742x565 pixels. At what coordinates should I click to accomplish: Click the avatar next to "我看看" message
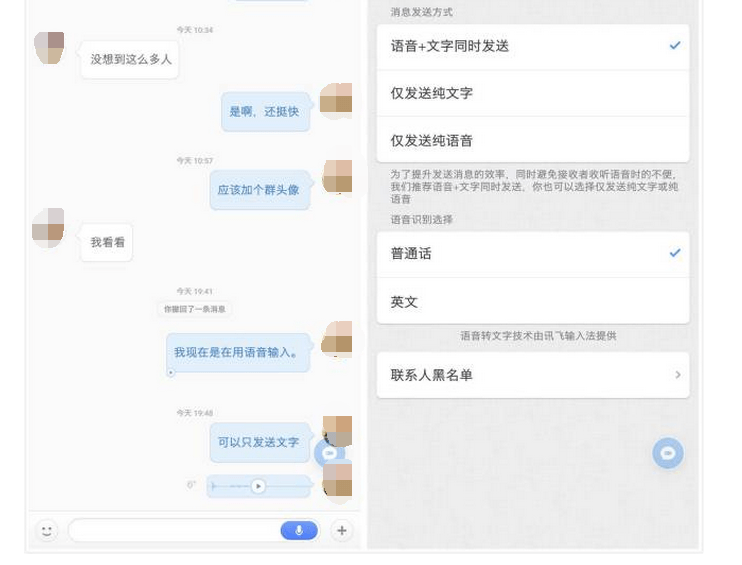[x=48, y=228]
